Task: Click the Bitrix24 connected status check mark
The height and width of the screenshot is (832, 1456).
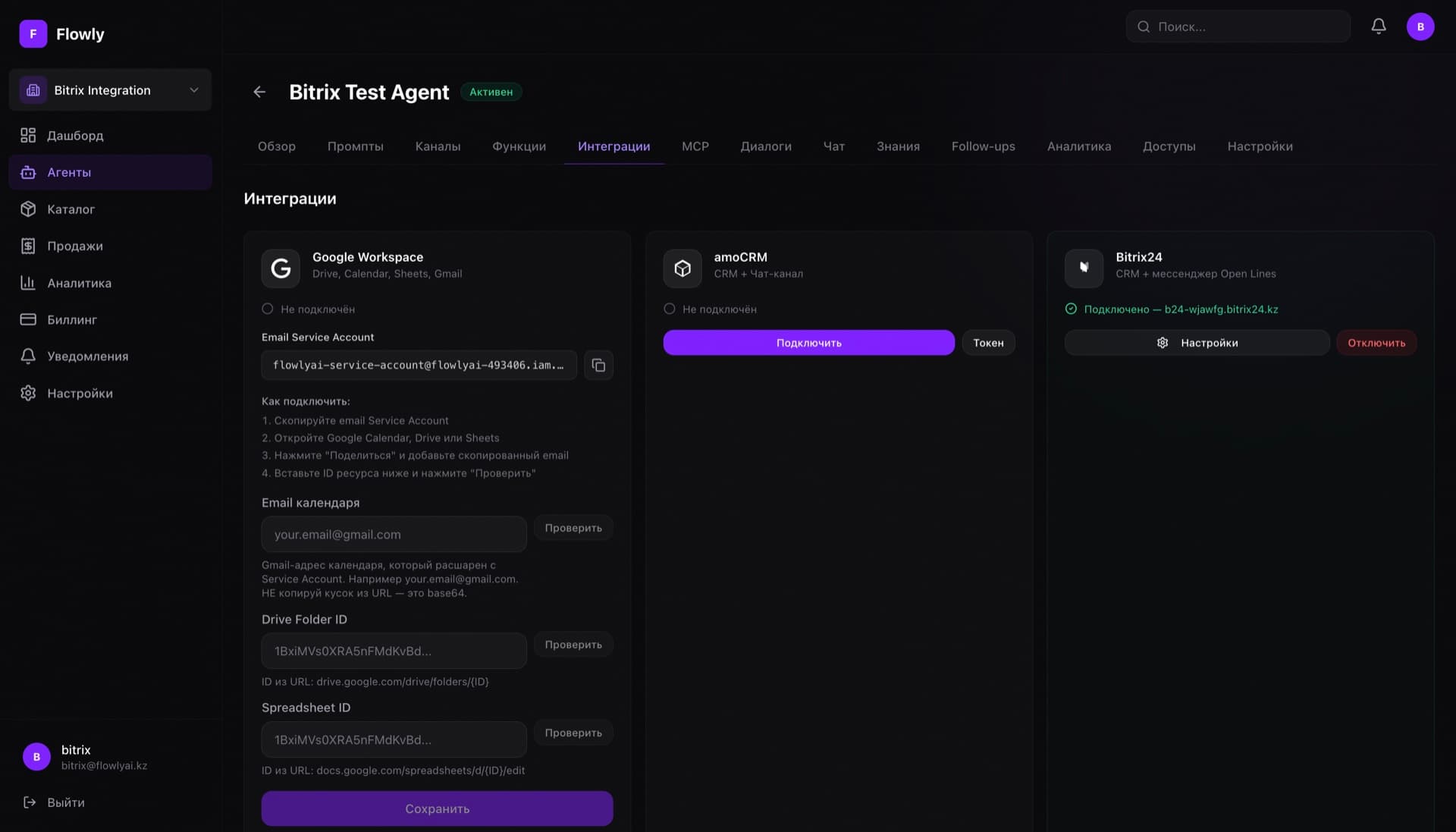Action: click(1071, 309)
